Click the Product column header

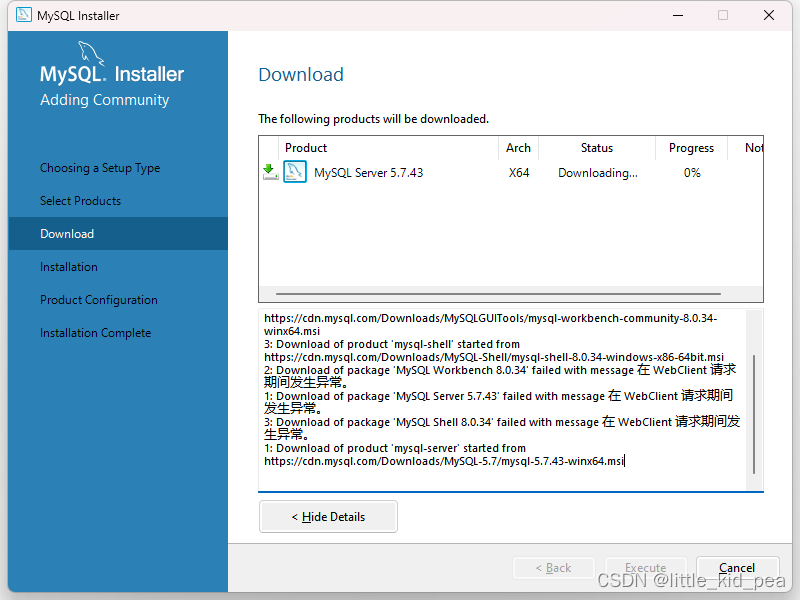pos(388,148)
